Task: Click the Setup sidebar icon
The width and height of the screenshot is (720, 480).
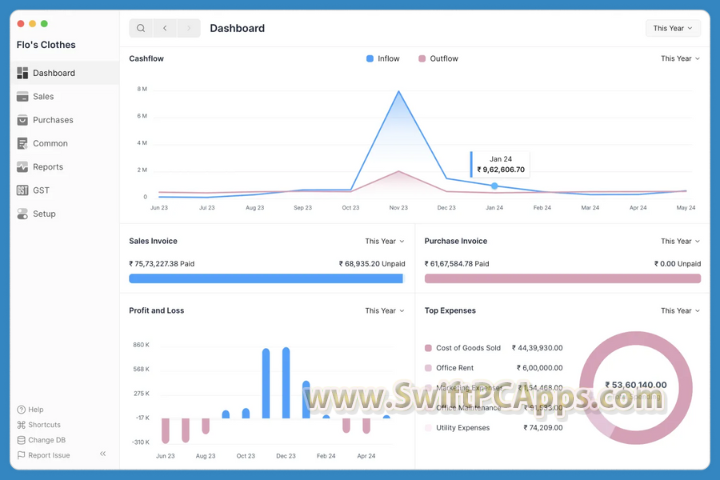Action: [x=23, y=214]
